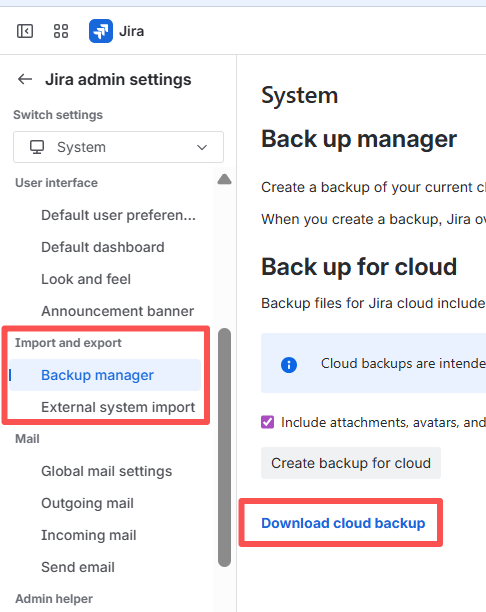Toggle the Include attachments, avatars checkbox
This screenshot has width=486, height=612.
click(267, 422)
